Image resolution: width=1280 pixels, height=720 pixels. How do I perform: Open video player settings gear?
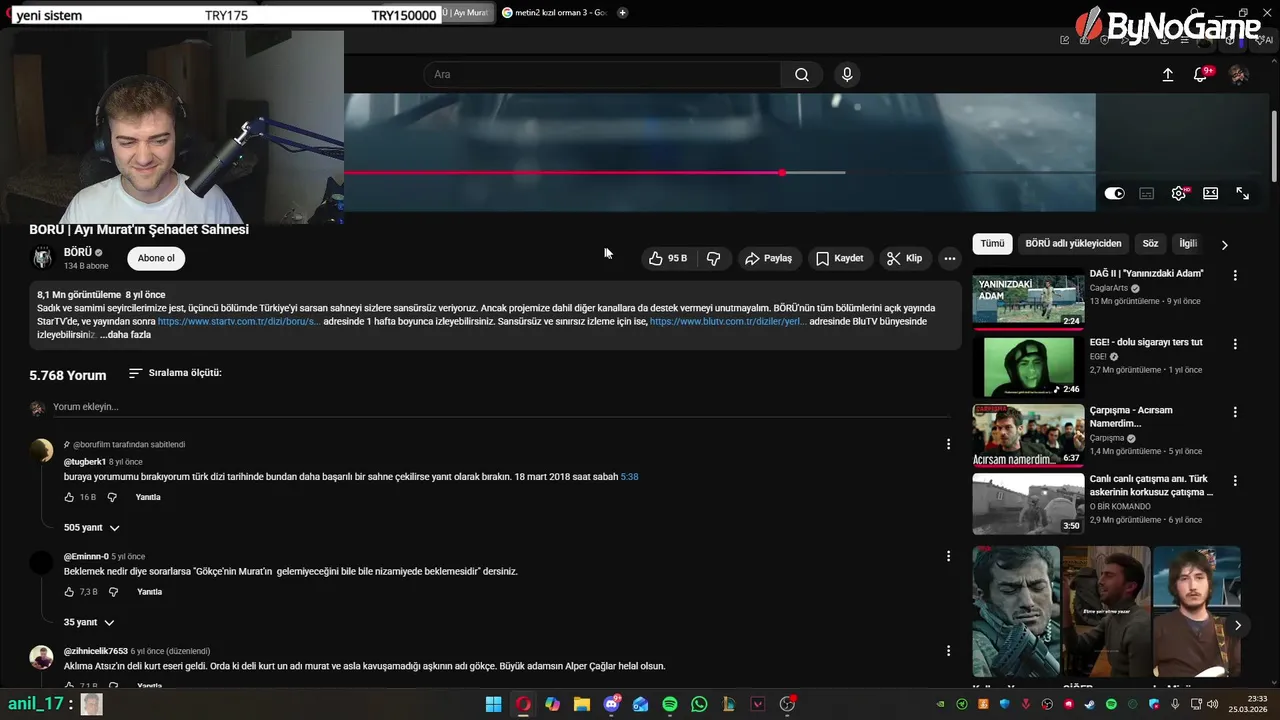1179,194
